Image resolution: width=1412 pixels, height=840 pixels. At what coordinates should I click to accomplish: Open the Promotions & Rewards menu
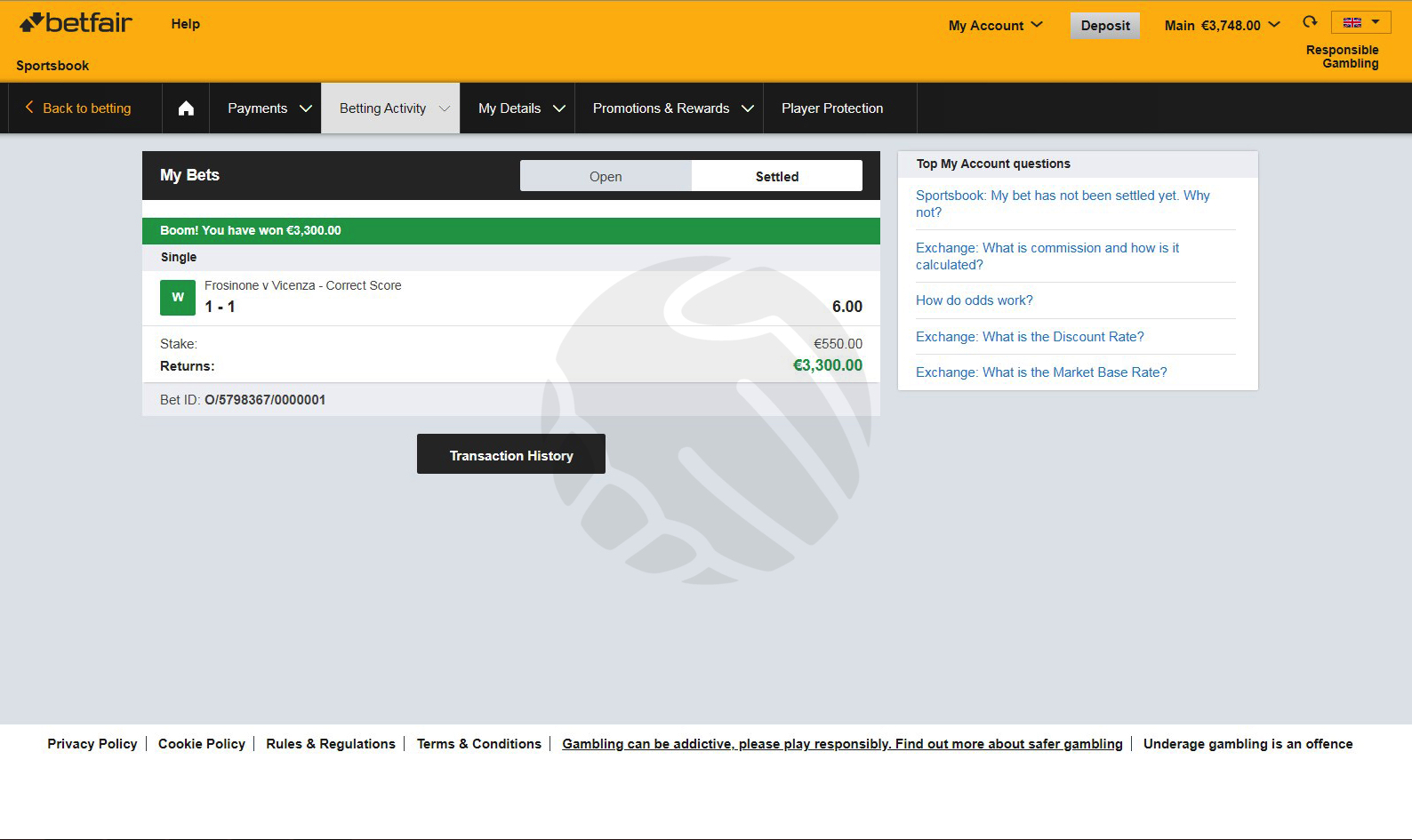(669, 108)
